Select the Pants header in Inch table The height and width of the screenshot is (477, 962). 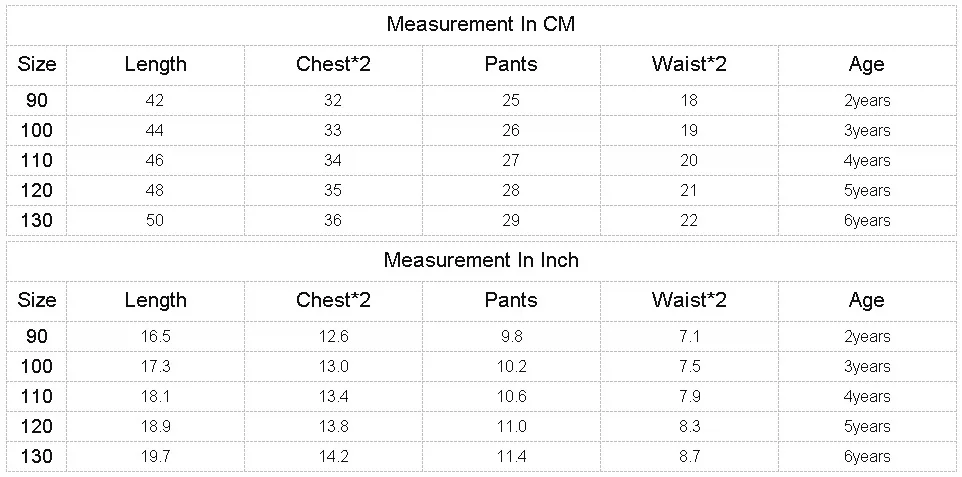tap(511, 300)
